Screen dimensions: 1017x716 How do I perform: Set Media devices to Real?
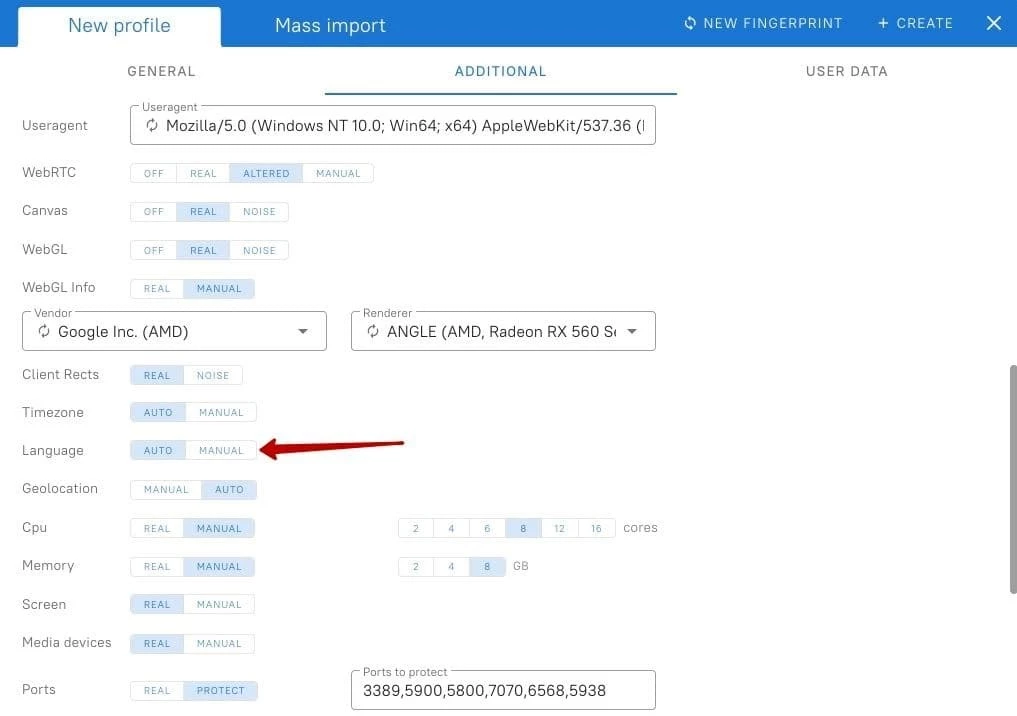[157, 643]
